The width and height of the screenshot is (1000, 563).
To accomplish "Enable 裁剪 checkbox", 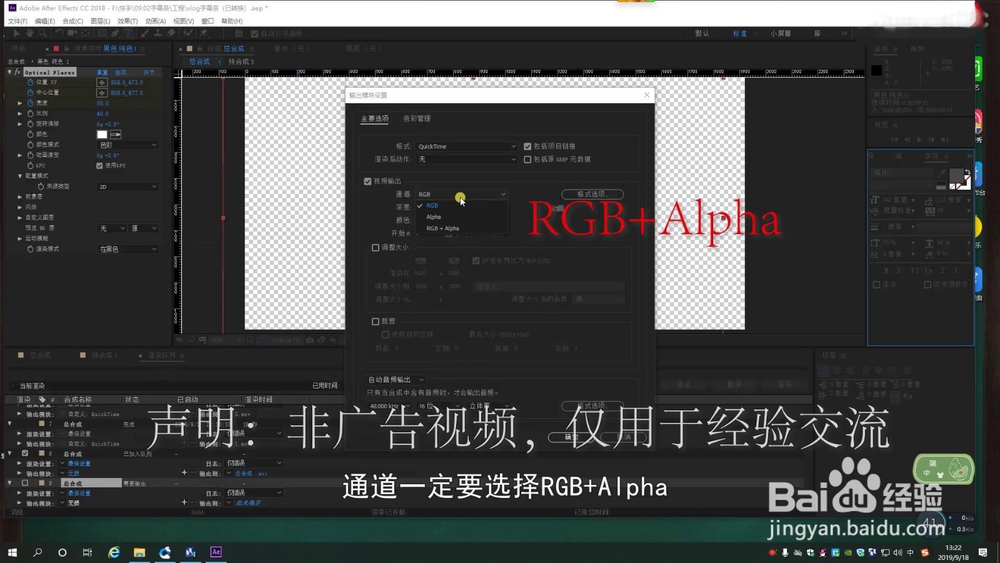I will point(375,321).
